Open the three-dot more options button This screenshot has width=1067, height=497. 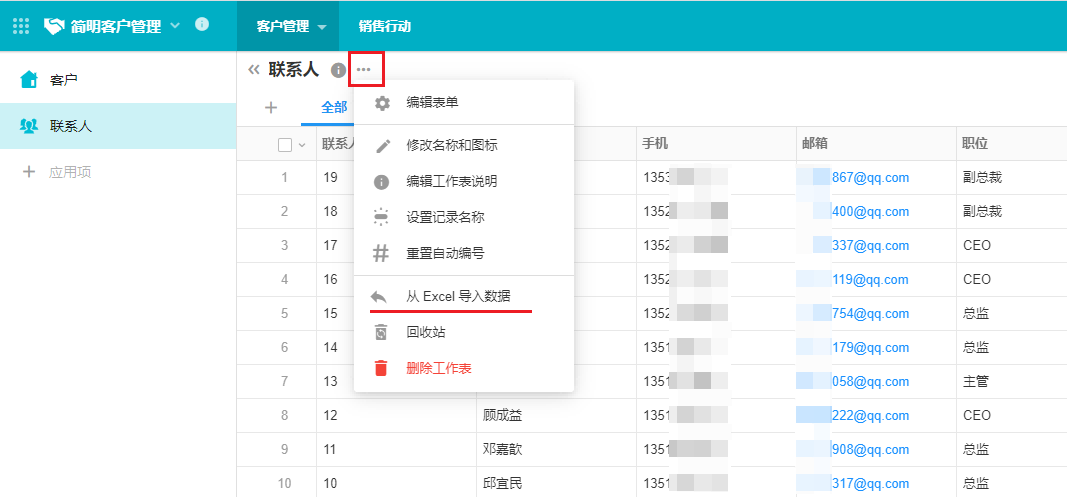point(364,69)
